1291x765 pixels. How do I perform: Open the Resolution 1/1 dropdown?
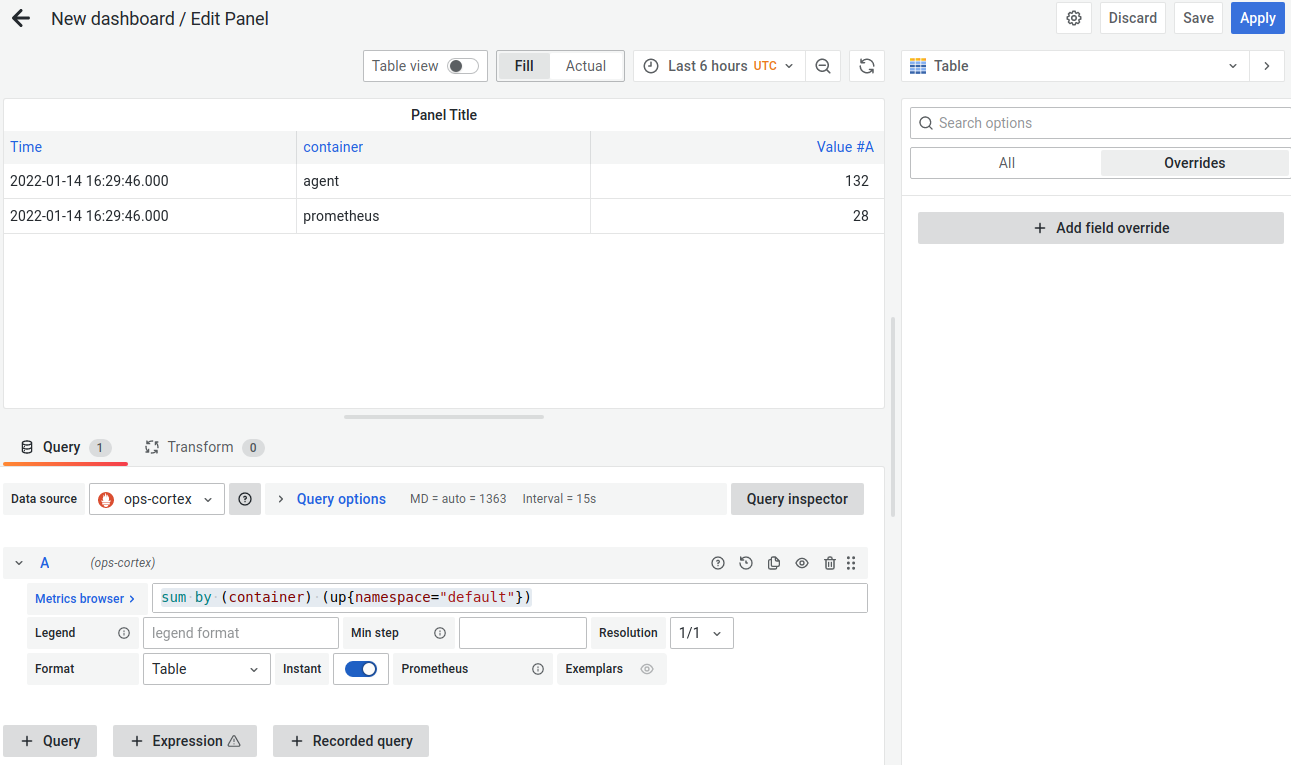click(702, 633)
